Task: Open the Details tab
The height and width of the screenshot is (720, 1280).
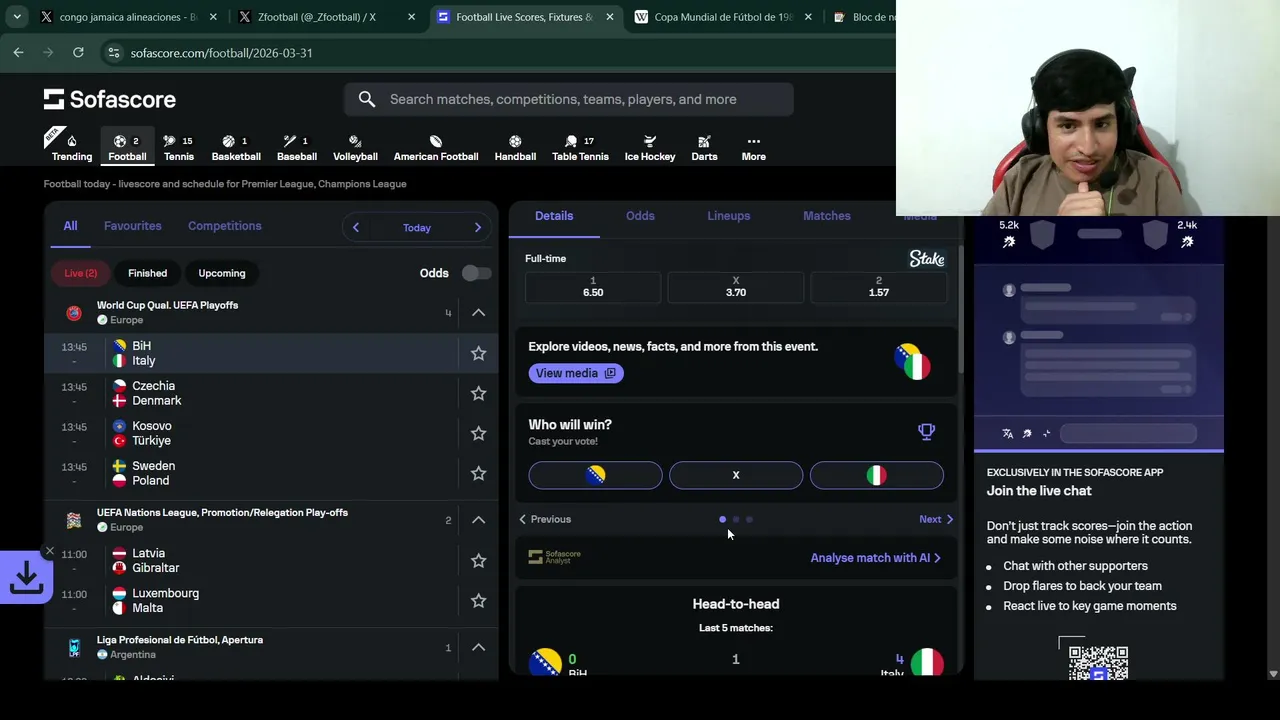Action: click(x=554, y=216)
